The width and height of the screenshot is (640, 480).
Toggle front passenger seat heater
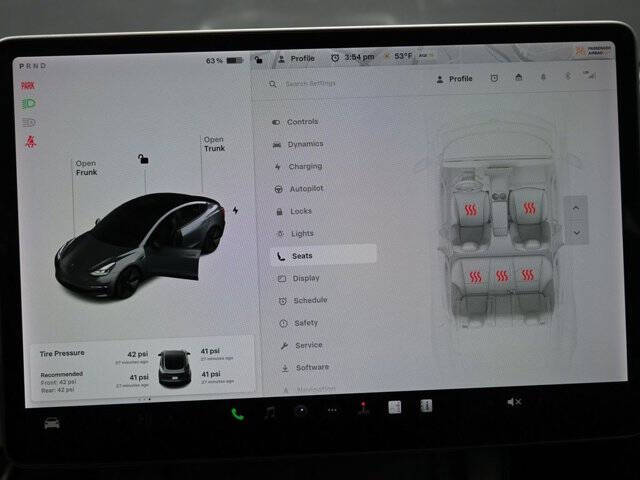(529, 209)
